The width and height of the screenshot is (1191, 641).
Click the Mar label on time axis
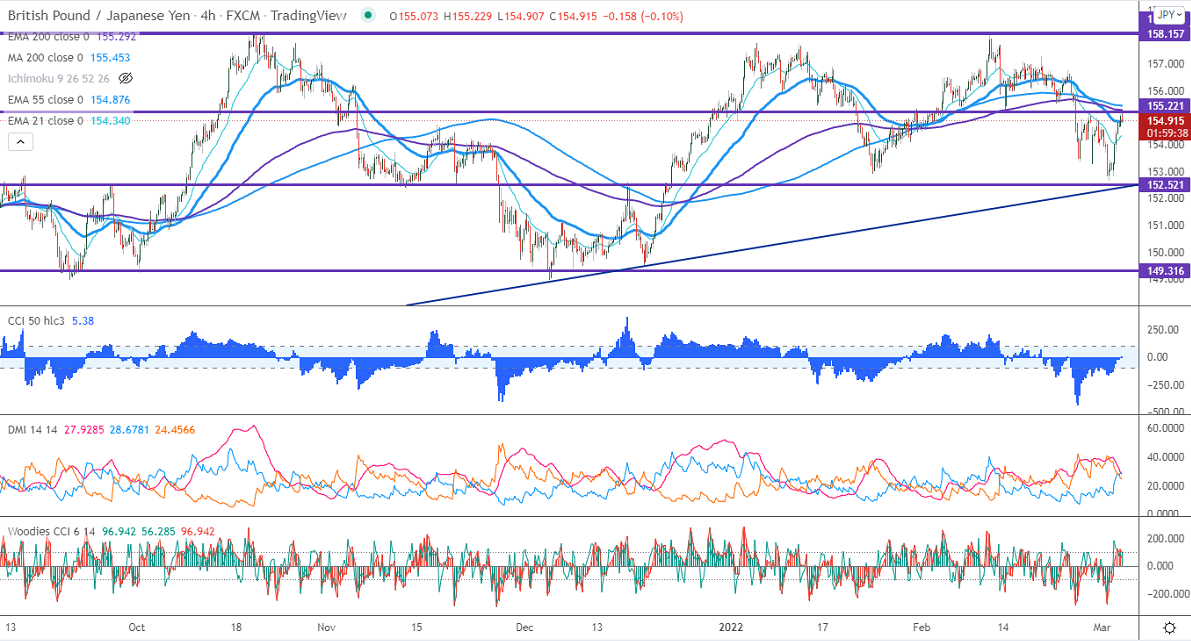tap(1101, 627)
